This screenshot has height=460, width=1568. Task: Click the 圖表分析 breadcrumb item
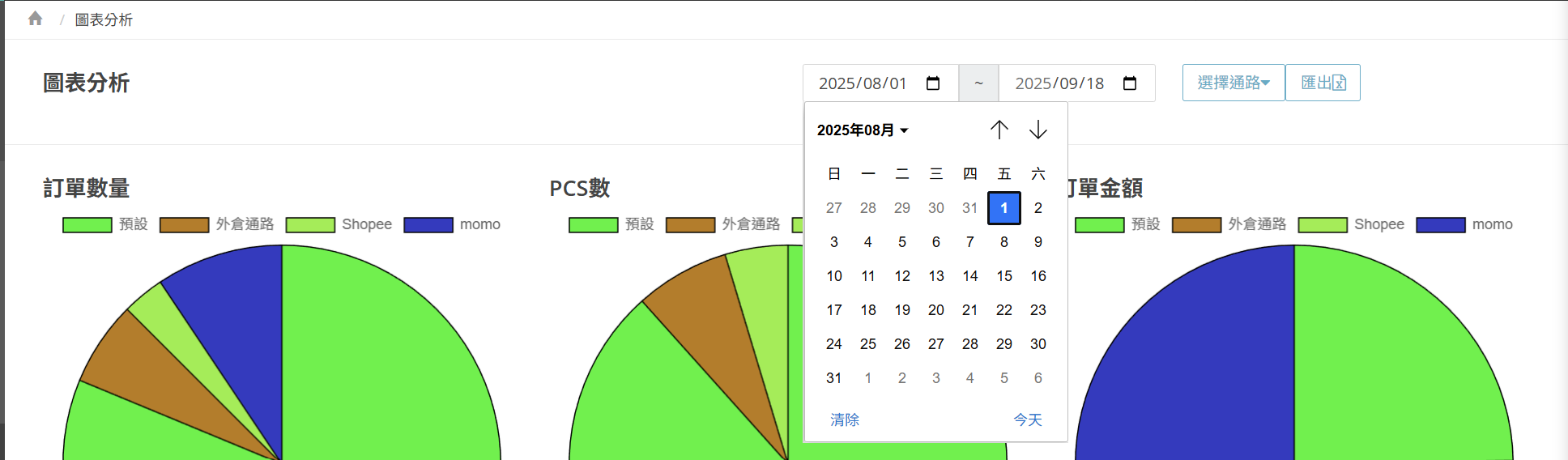[104, 19]
